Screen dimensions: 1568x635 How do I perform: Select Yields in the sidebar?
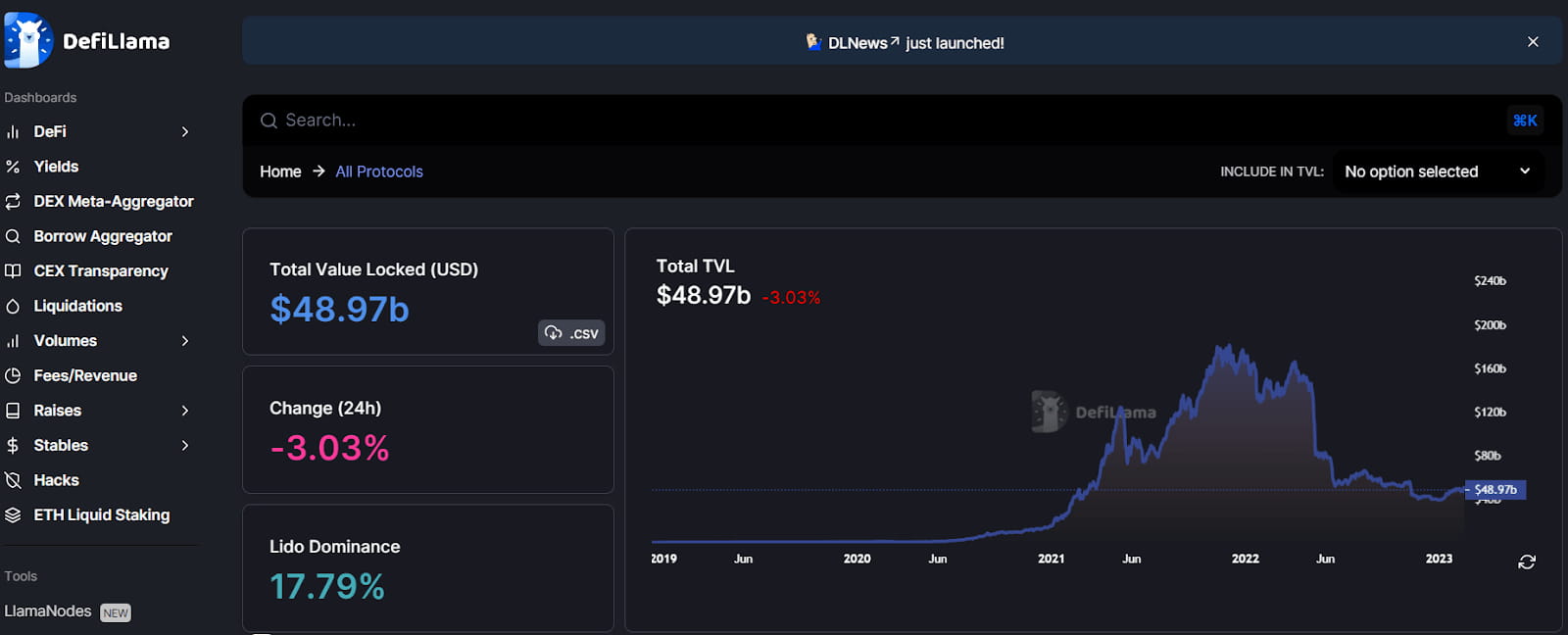pos(56,167)
